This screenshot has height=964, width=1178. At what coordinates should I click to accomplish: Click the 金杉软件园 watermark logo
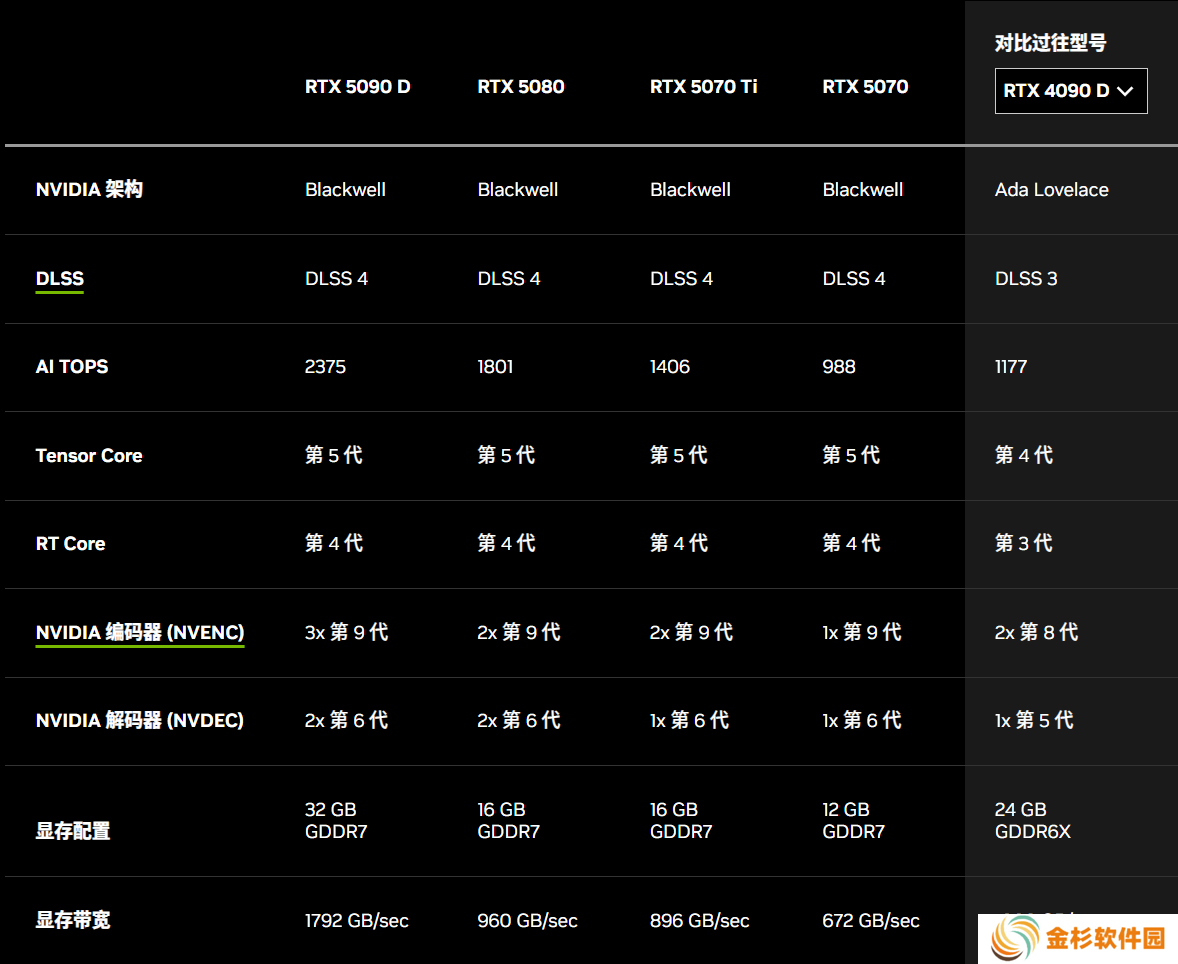click(1078, 938)
